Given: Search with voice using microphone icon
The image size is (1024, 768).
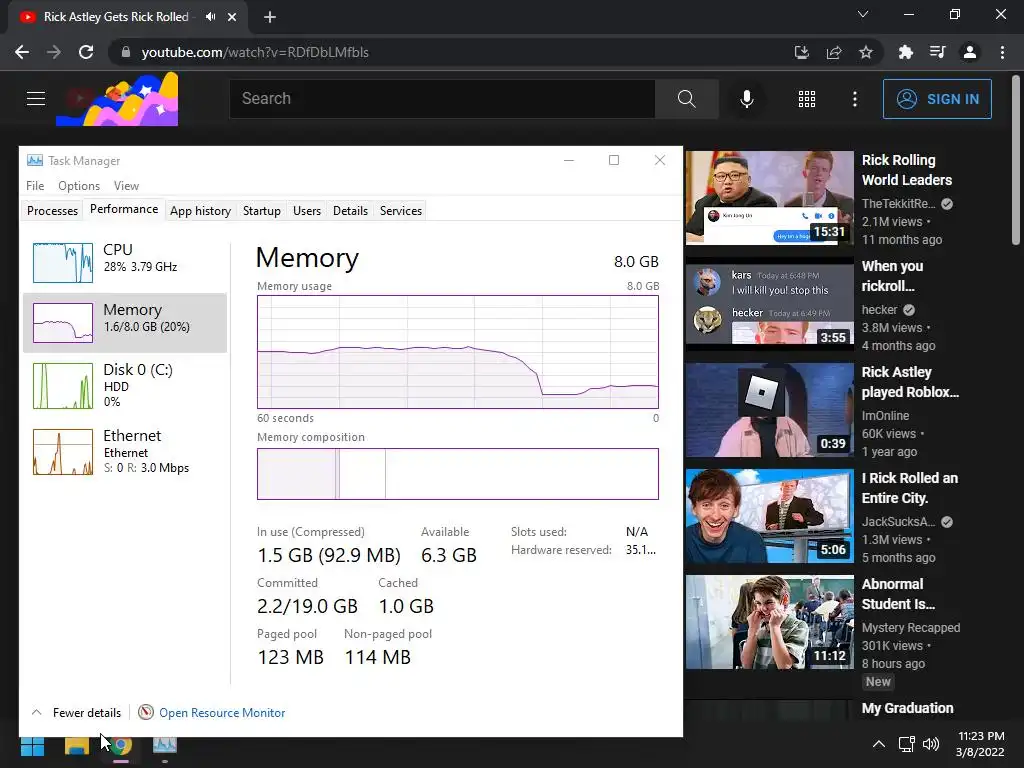Looking at the screenshot, I should (x=747, y=99).
